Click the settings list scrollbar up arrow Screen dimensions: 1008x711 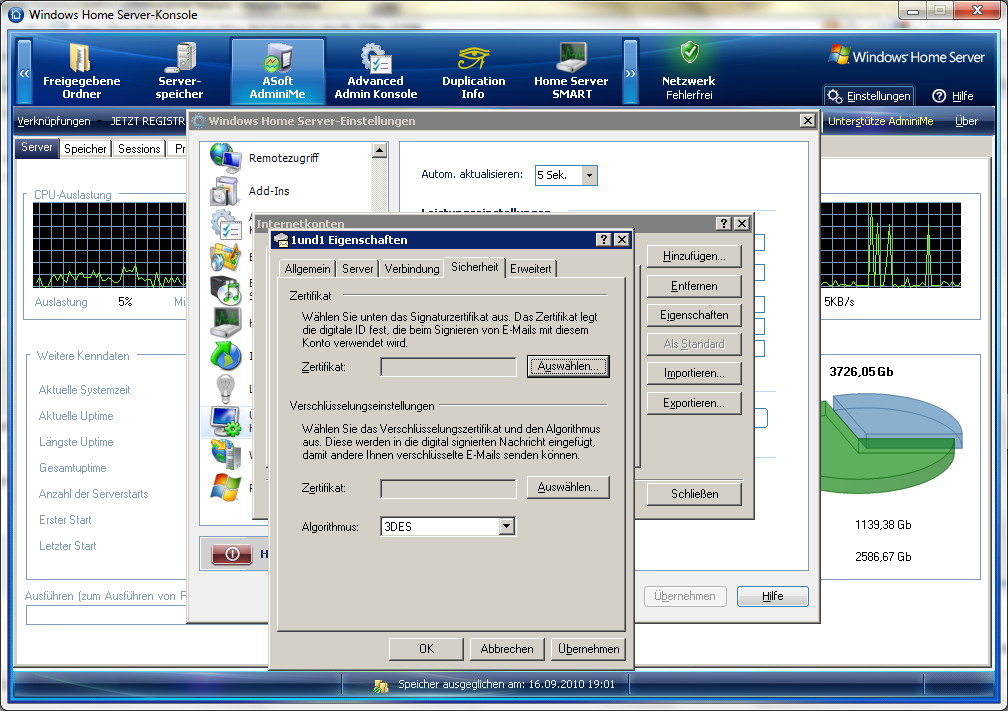379,151
